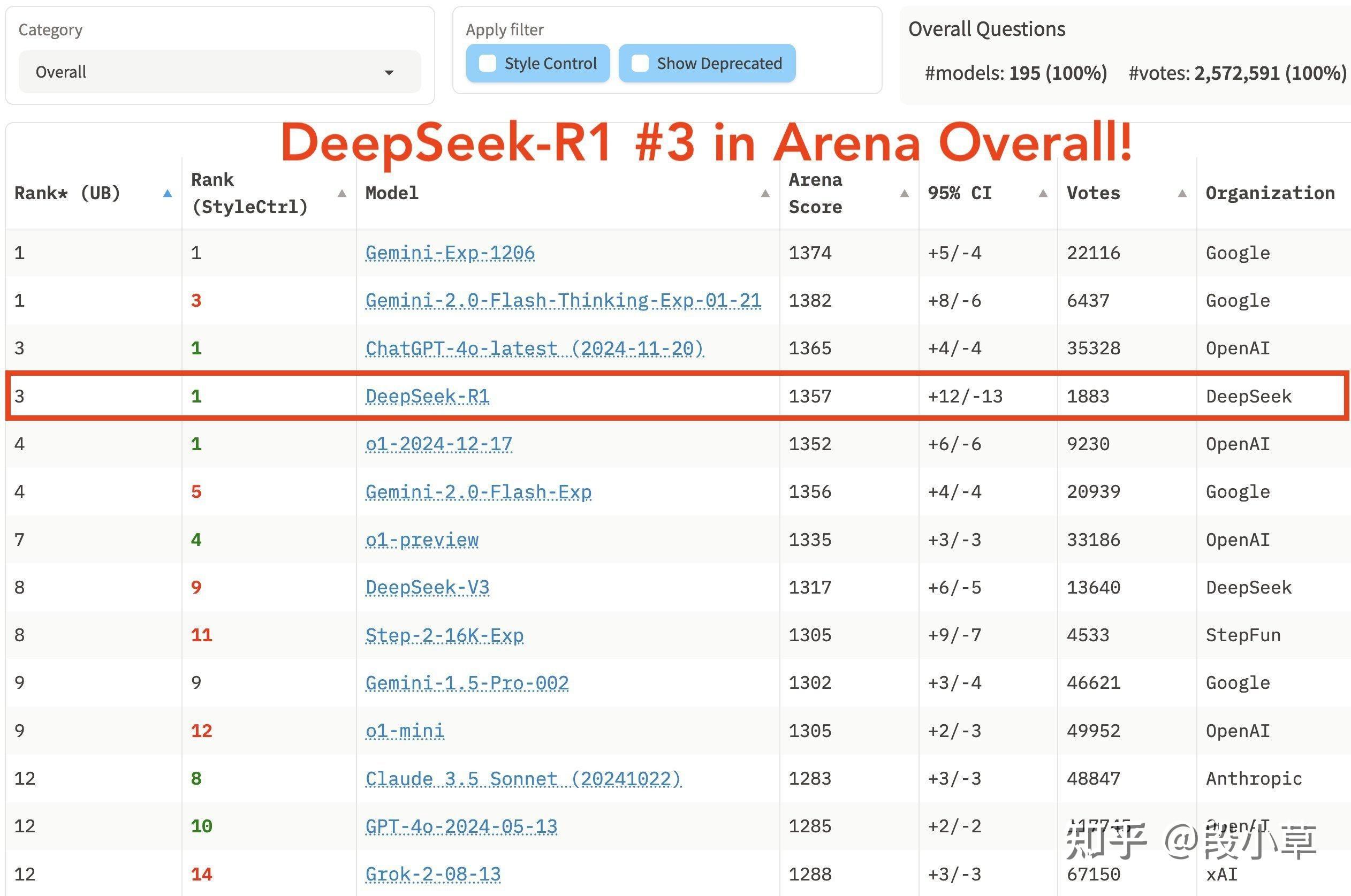Open the Gemini-2.0-Flash-Thinking-Exp-01-21 link
This screenshot has height=896, width=1351.
564,301
